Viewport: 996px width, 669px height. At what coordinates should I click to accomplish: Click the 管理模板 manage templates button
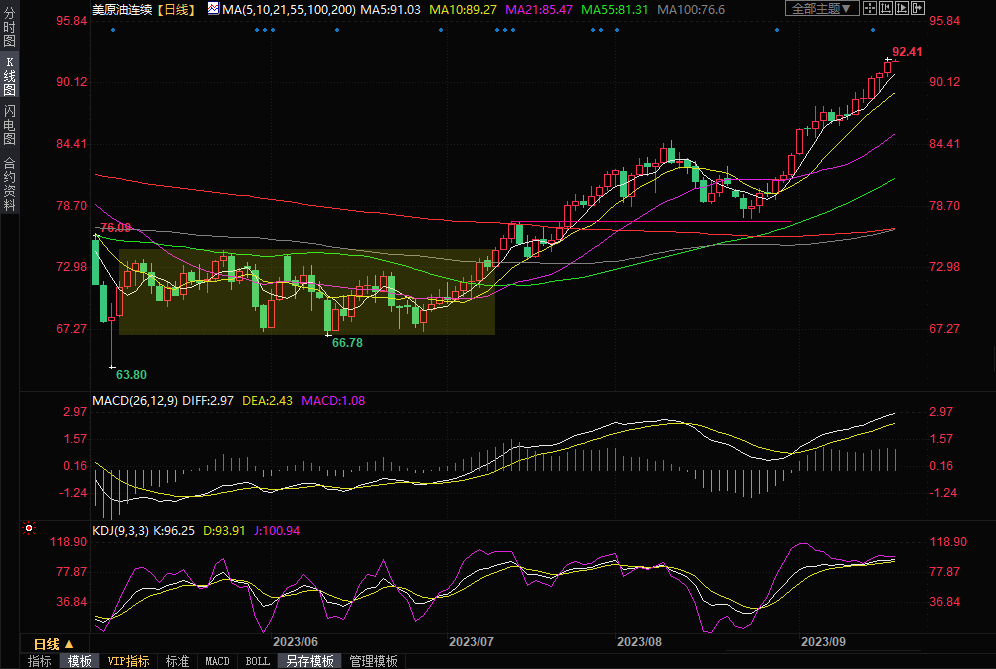(372, 661)
